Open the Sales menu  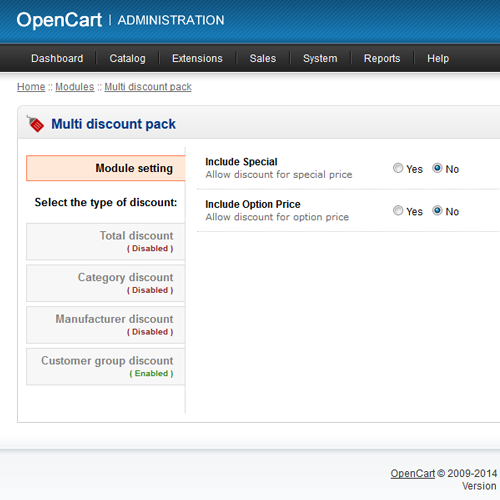tap(263, 58)
